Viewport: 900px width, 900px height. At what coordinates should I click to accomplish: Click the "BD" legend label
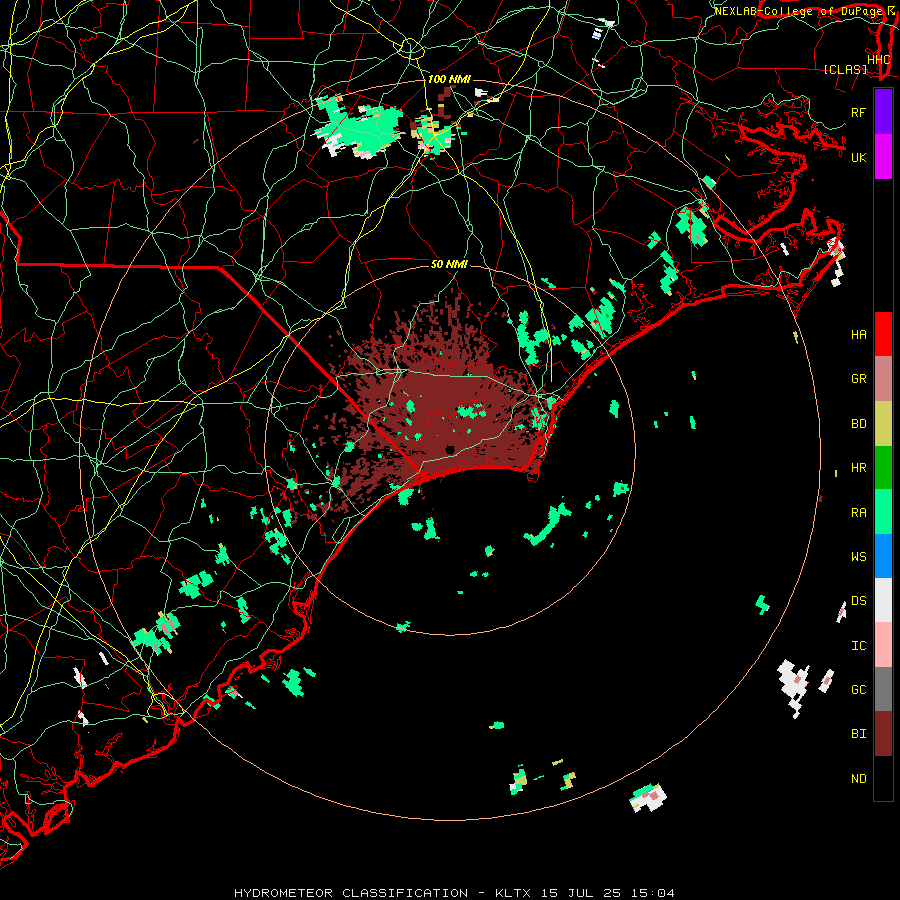[x=858, y=424]
